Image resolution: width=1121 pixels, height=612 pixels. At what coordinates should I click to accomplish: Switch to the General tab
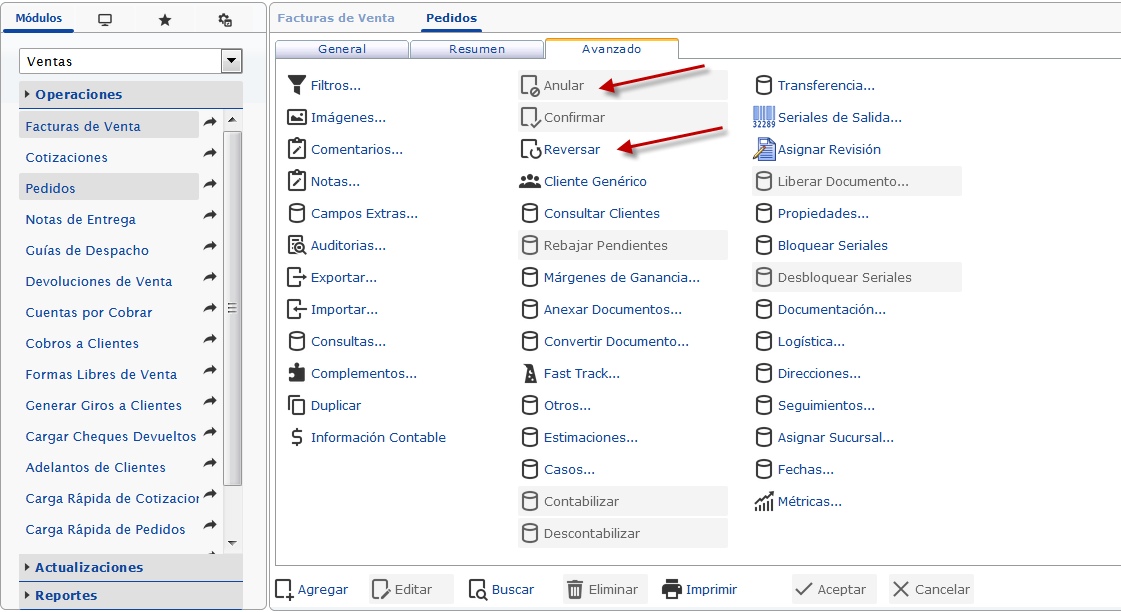342,49
